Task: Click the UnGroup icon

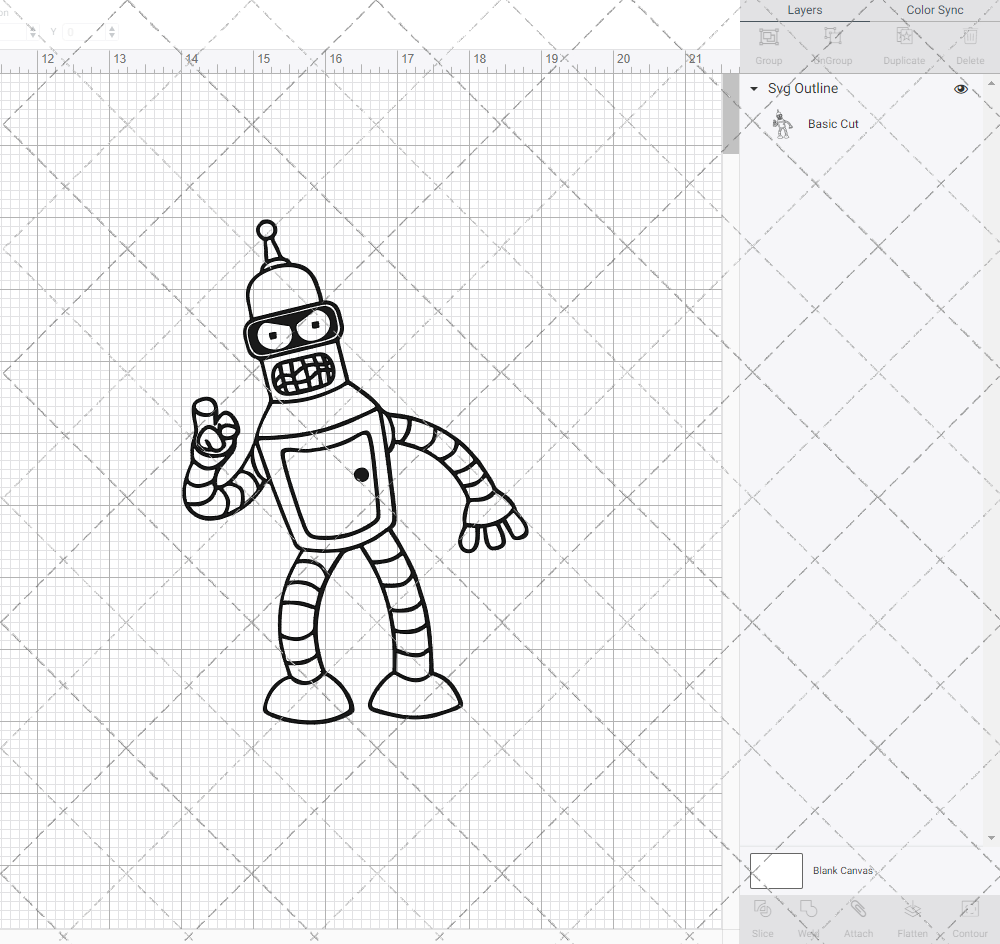Action: tap(832, 40)
